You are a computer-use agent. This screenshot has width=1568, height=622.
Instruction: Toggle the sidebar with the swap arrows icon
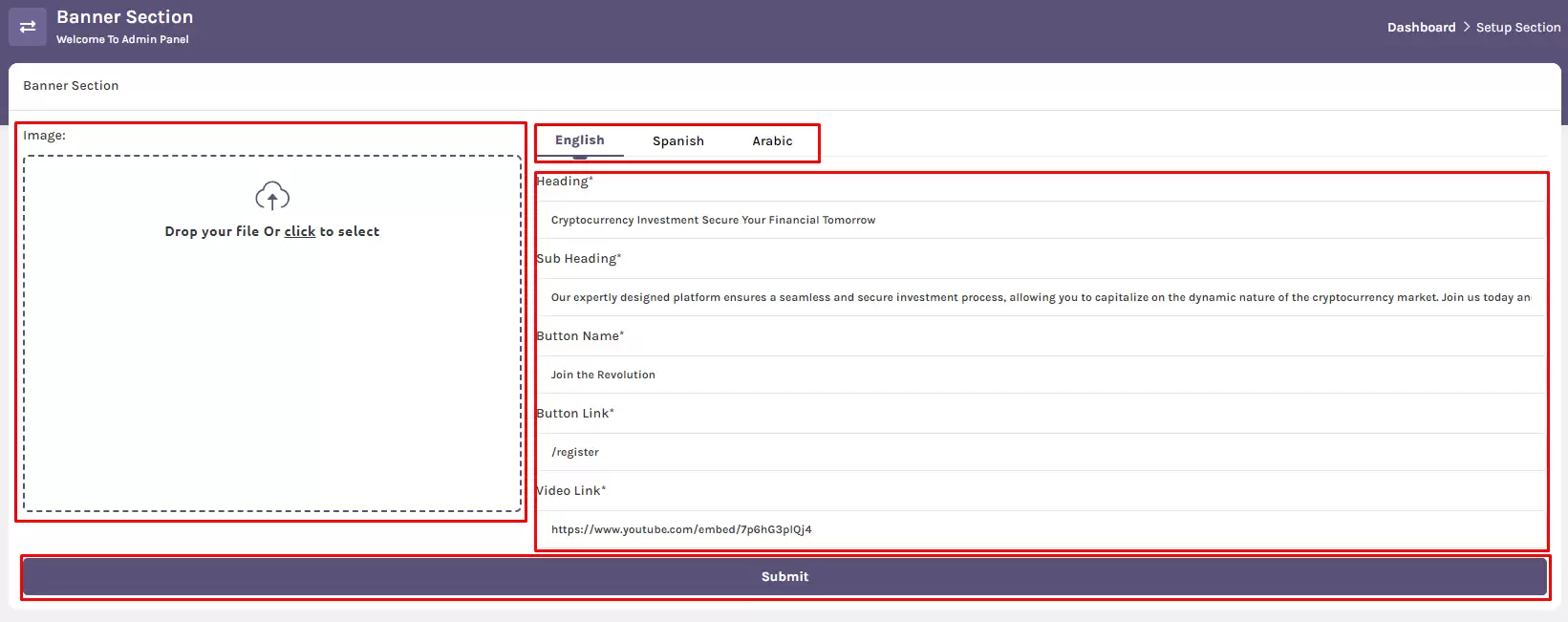(28, 27)
